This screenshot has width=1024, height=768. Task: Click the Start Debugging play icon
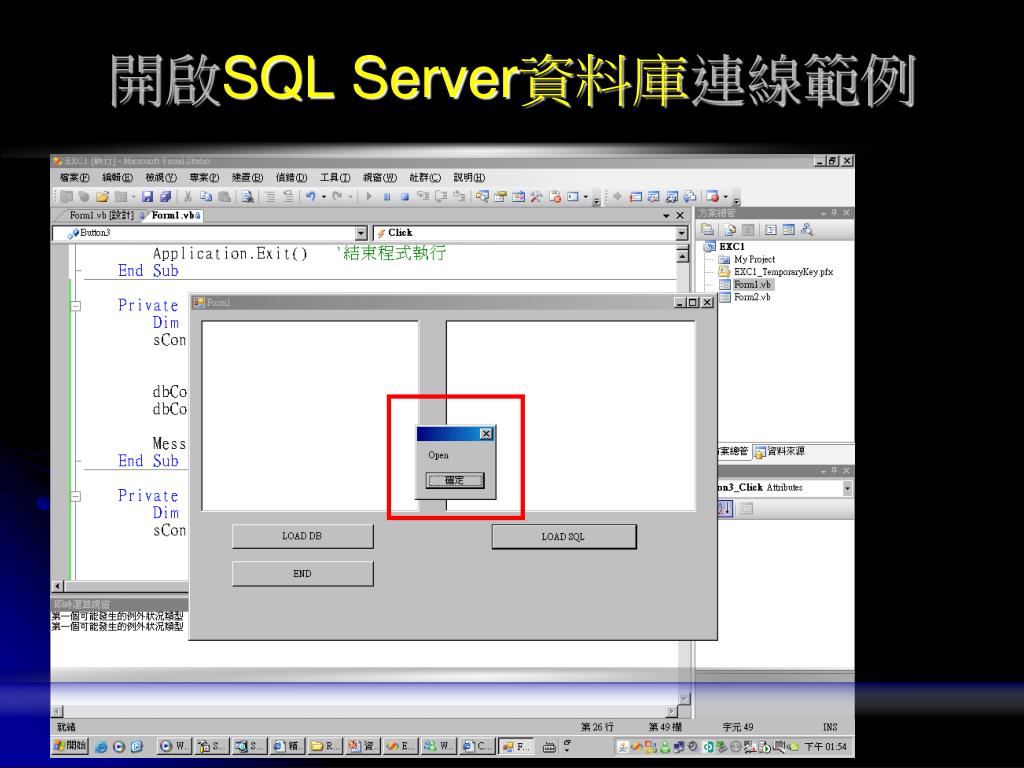pyautogui.click(x=369, y=196)
